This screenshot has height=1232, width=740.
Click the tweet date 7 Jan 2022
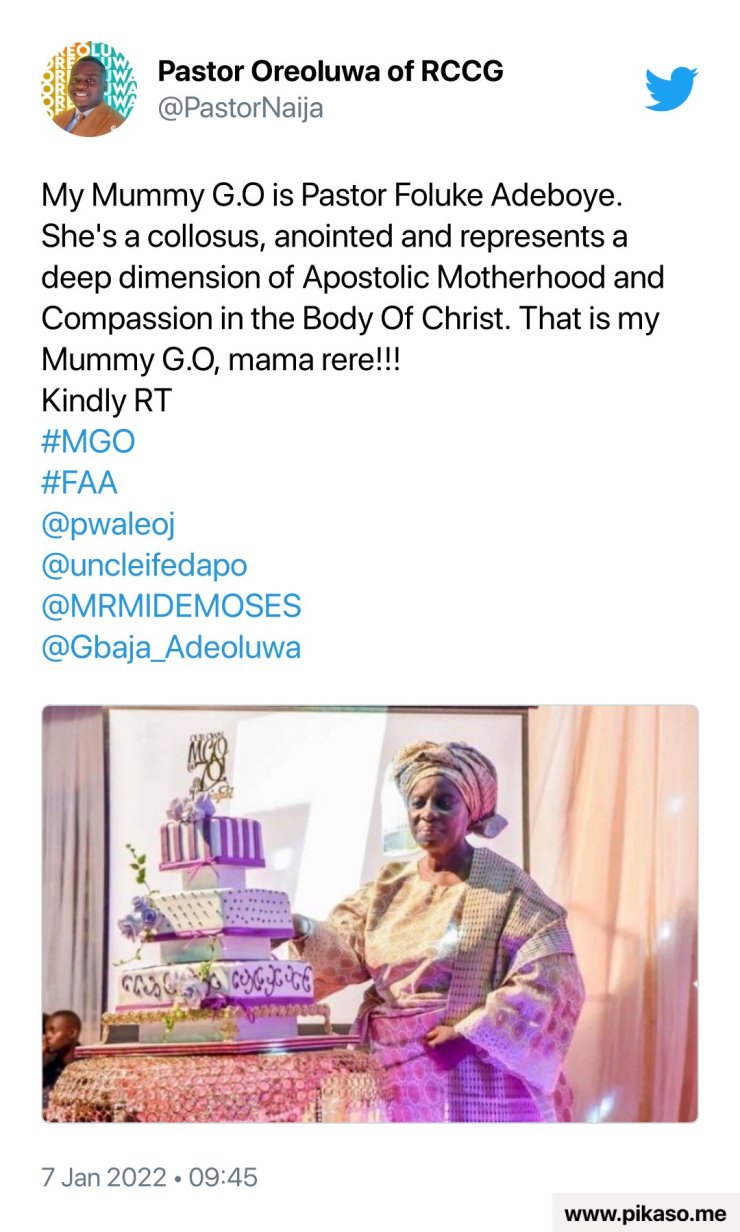pyautogui.click(x=103, y=1177)
